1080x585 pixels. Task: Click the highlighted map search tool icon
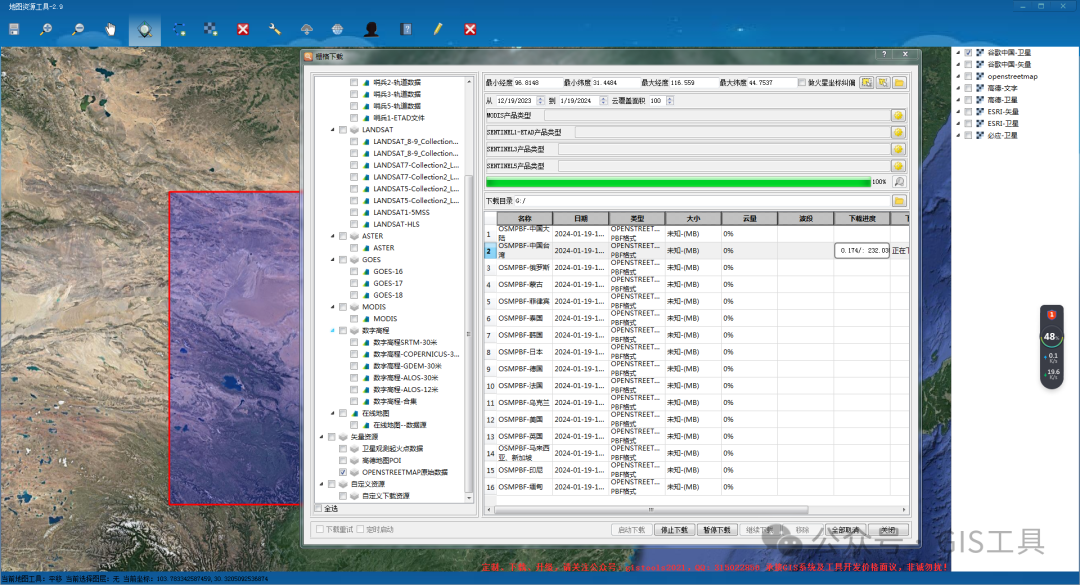145,30
